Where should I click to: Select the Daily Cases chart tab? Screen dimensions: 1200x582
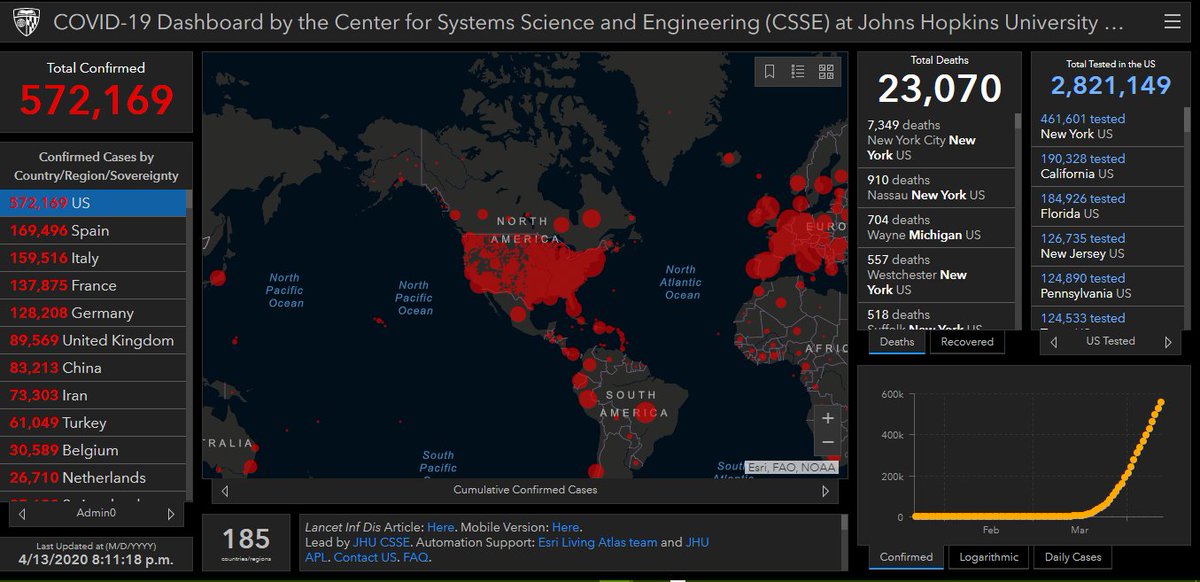(1072, 558)
